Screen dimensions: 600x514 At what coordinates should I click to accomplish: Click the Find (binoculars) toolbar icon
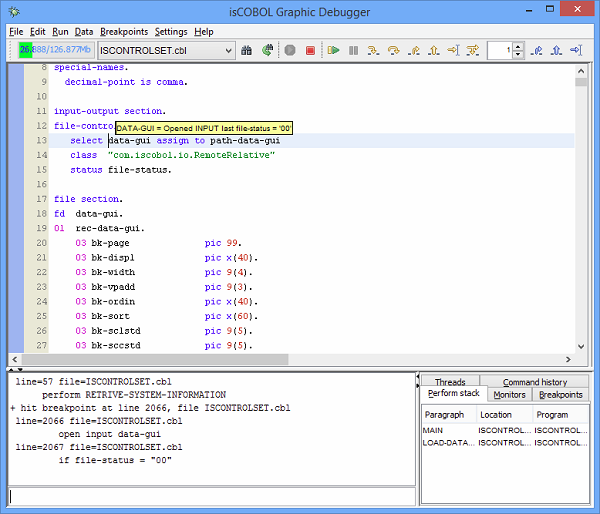click(247, 50)
